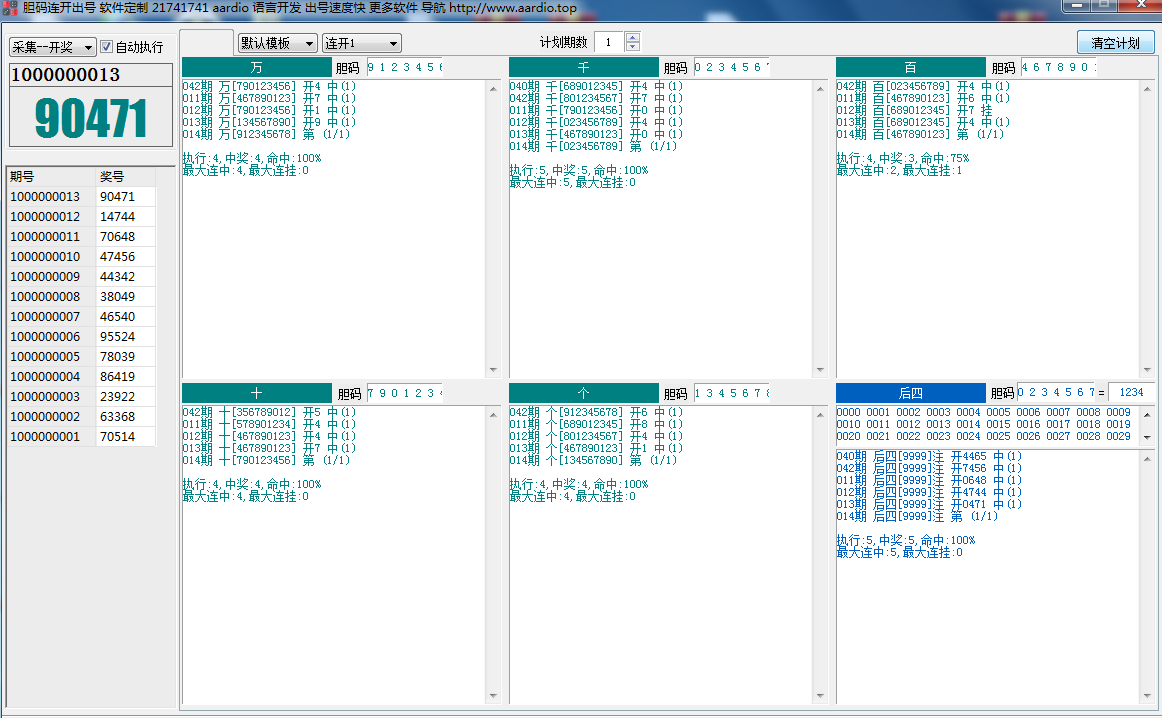Select row 1000000006 in results list
1162x718 pixels.
(x=82, y=336)
